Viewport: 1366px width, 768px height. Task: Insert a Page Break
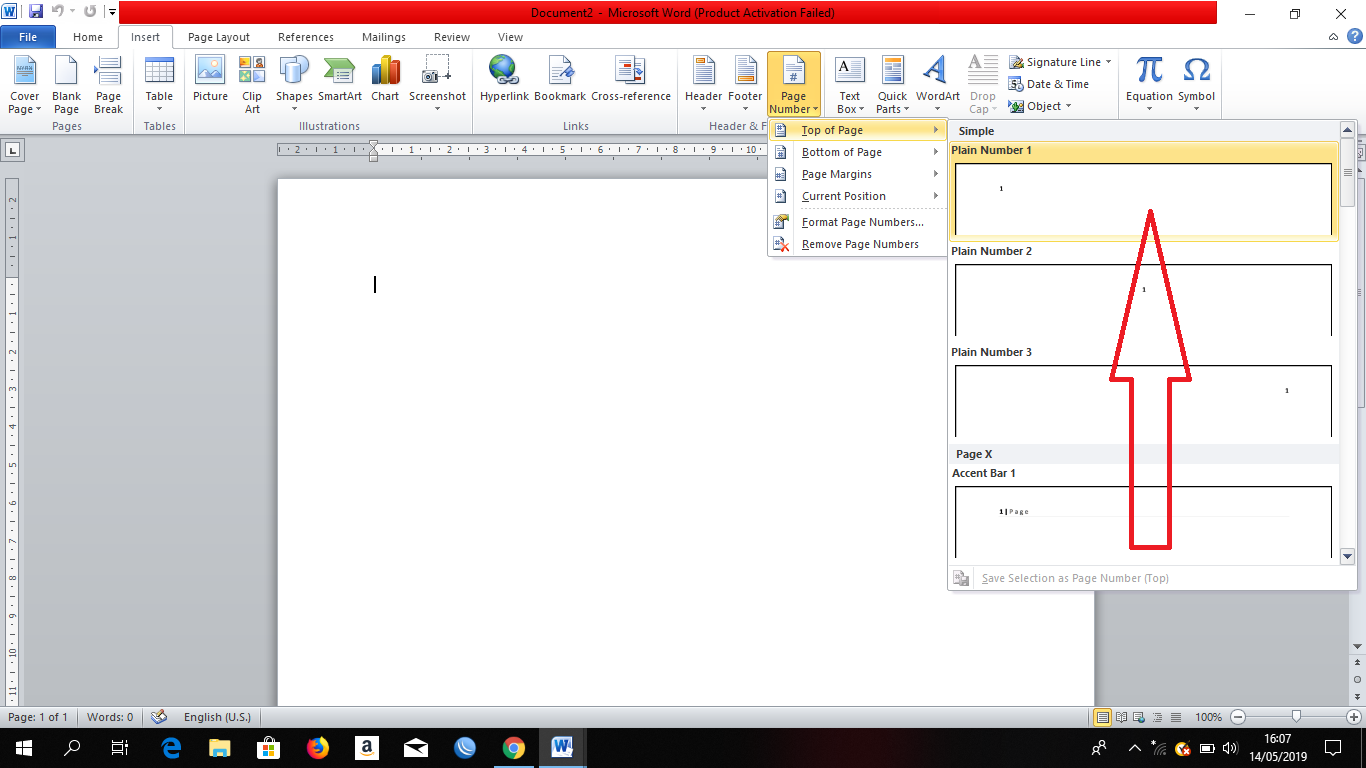(108, 84)
